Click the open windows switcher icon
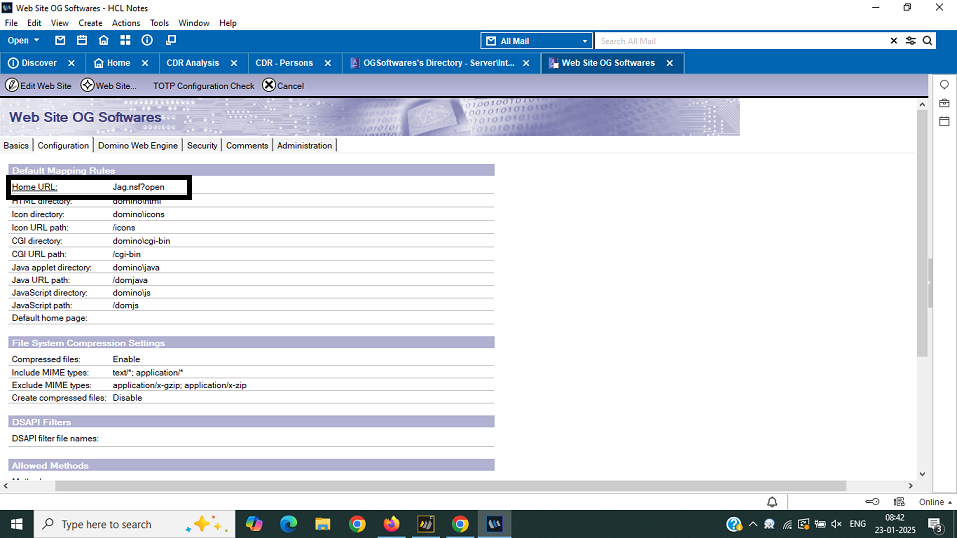The width and height of the screenshot is (957, 538). tap(171, 40)
